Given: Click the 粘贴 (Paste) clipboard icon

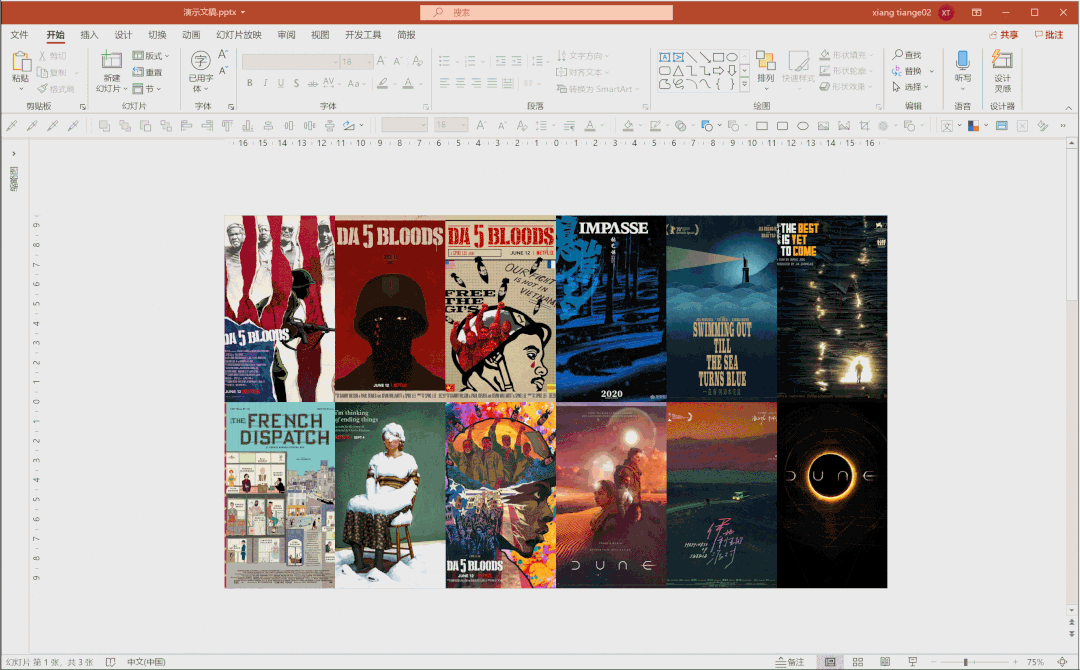Looking at the screenshot, I should tap(21, 62).
